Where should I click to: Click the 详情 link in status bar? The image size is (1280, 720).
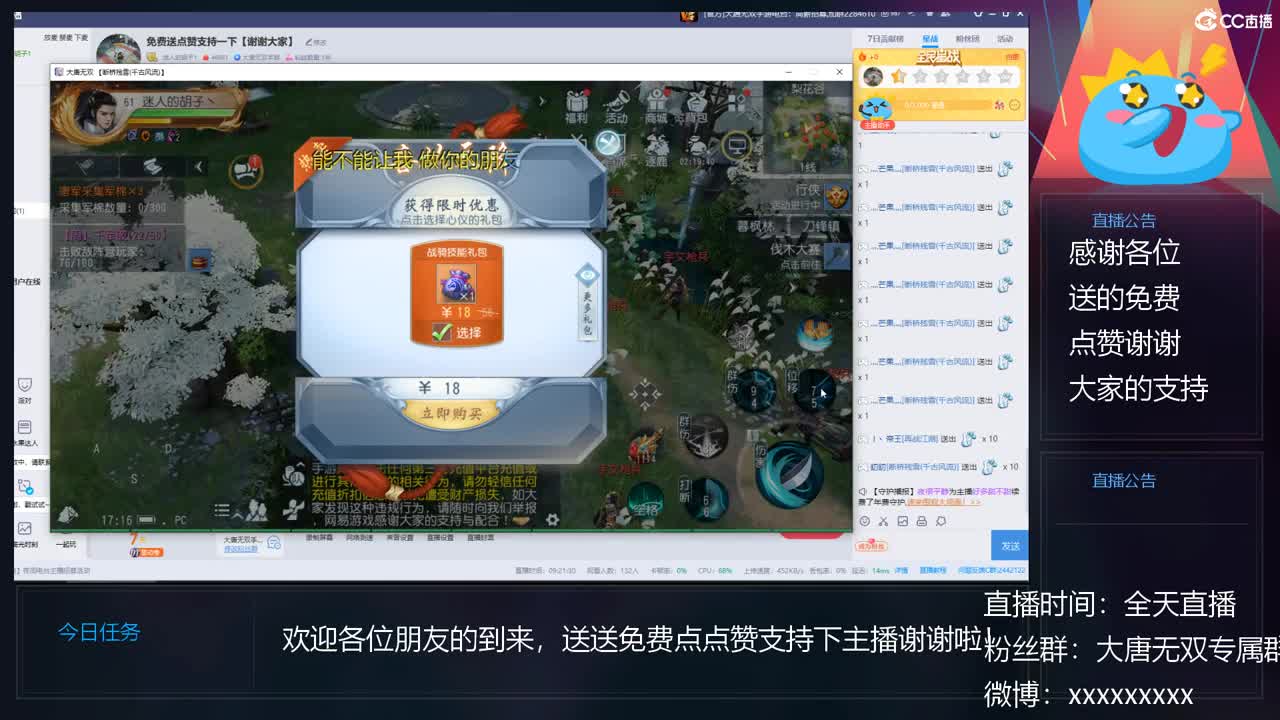pyautogui.click(x=900, y=570)
